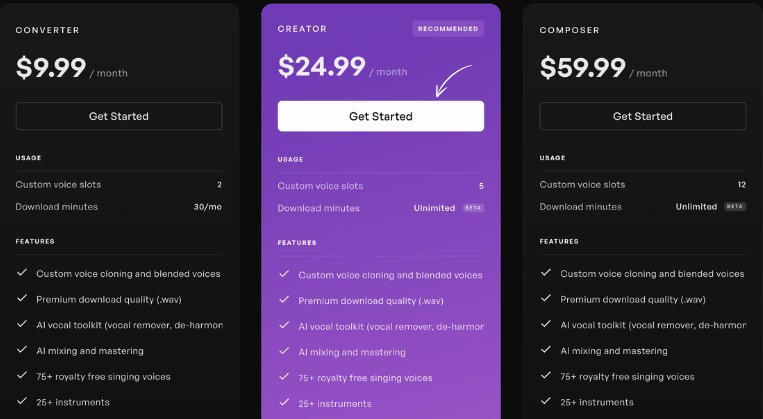Click Beta badge in Creator download minutes
This screenshot has width=763, height=419.
pos(473,208)
